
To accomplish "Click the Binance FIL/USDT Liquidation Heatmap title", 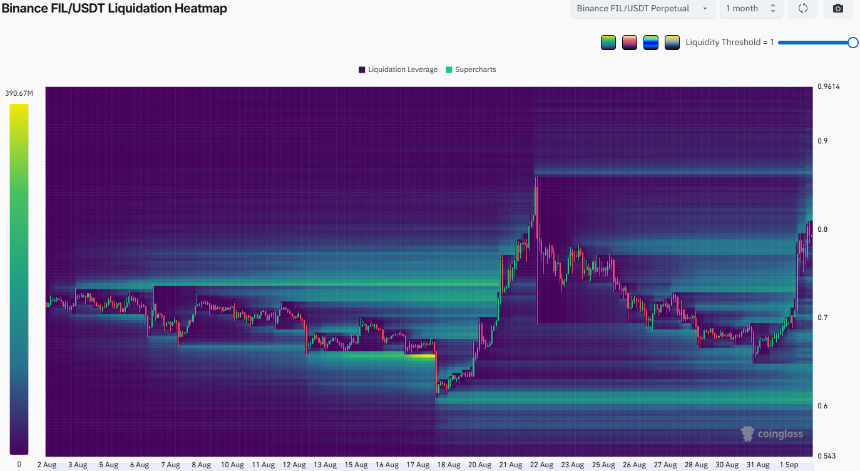I will [x=114, y=8].
